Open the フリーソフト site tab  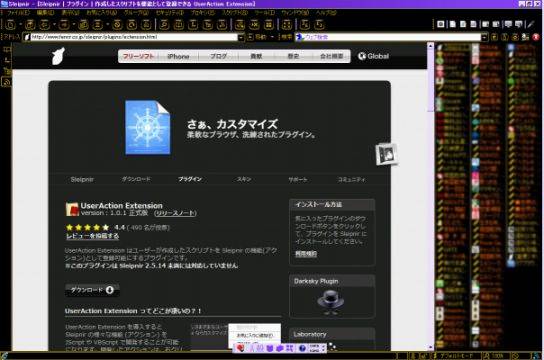point(138,56)
